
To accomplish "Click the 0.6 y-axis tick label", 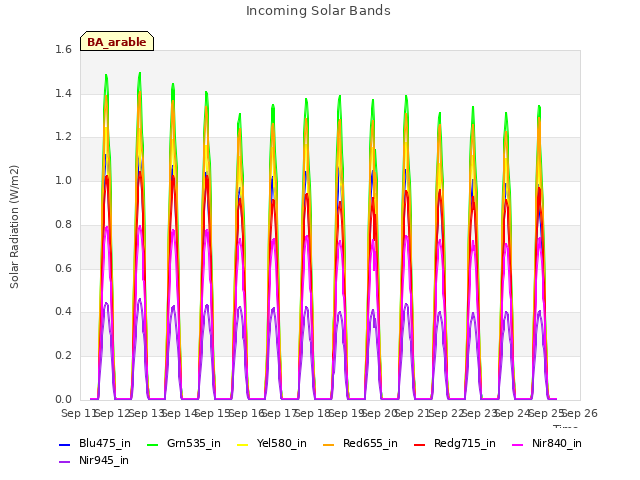I will (63, 268).
